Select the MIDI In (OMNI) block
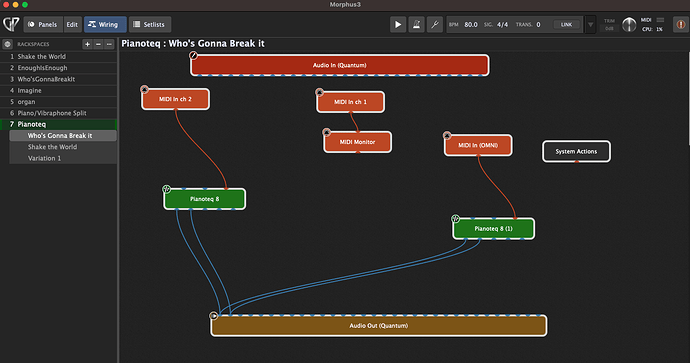The height and width of the screenshot is (363, 690). [x=478, y=145]
